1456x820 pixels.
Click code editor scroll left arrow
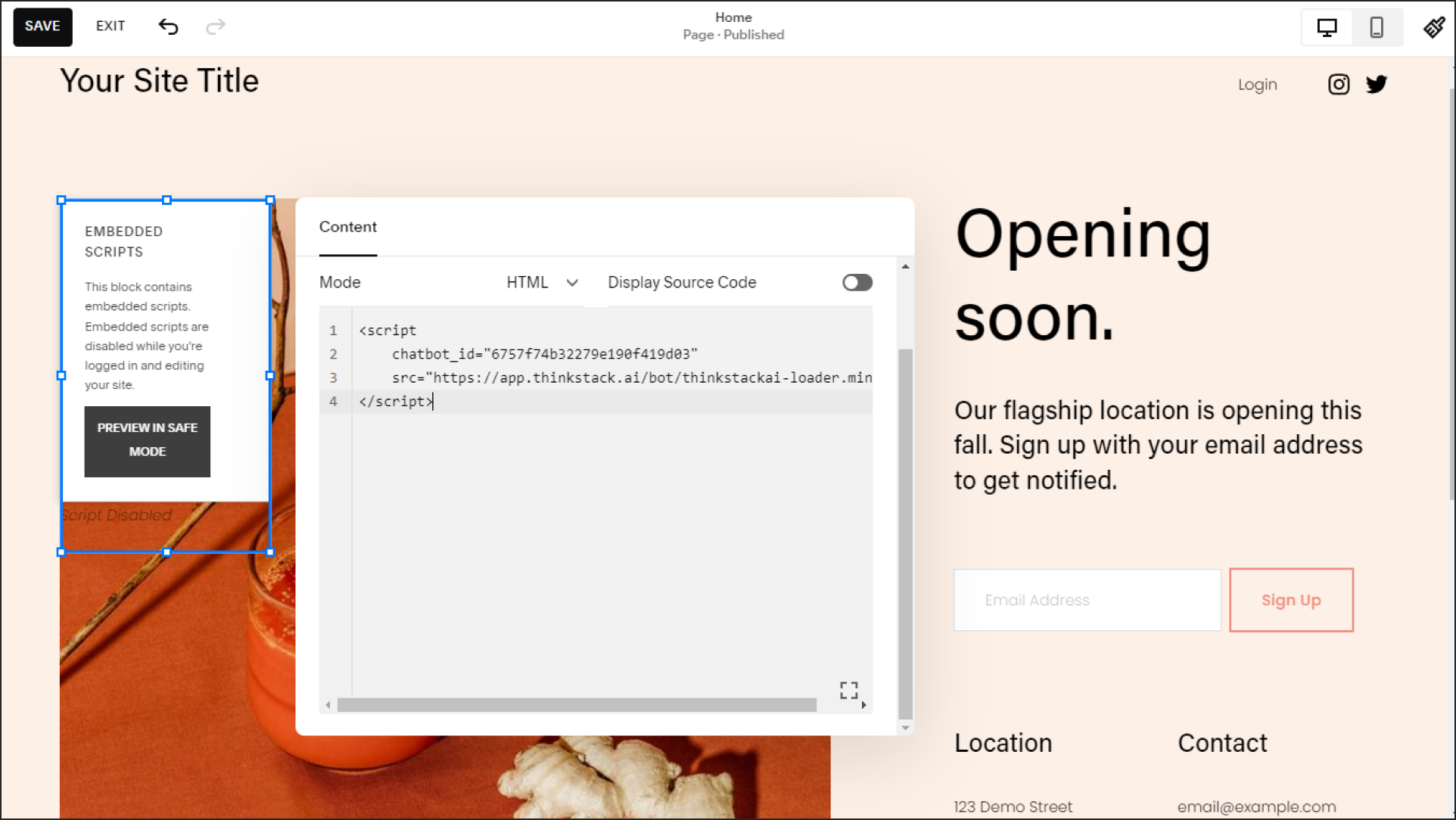328,705
